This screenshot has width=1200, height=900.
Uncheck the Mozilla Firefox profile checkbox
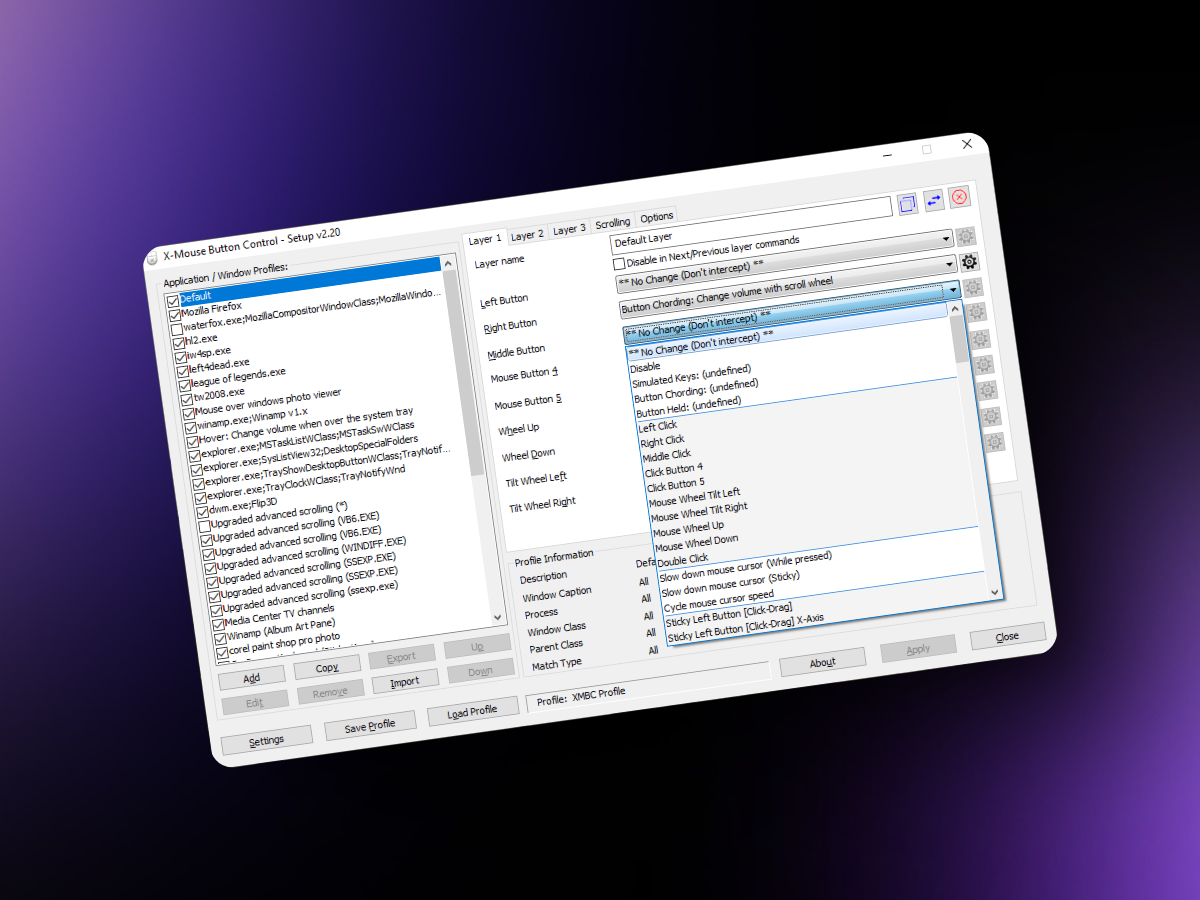[175, 314]
